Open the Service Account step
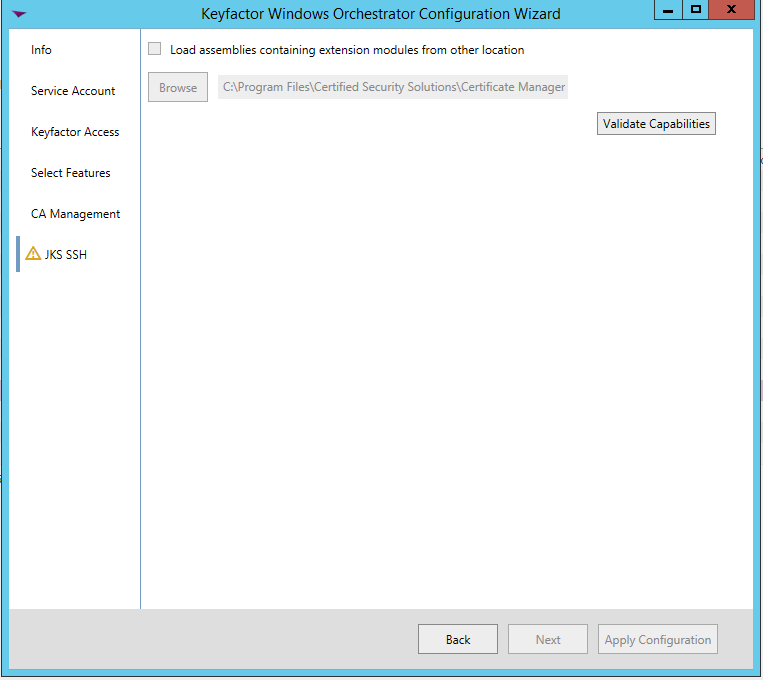Viewport: 763px width, 680px height. [x=73, y=91]
